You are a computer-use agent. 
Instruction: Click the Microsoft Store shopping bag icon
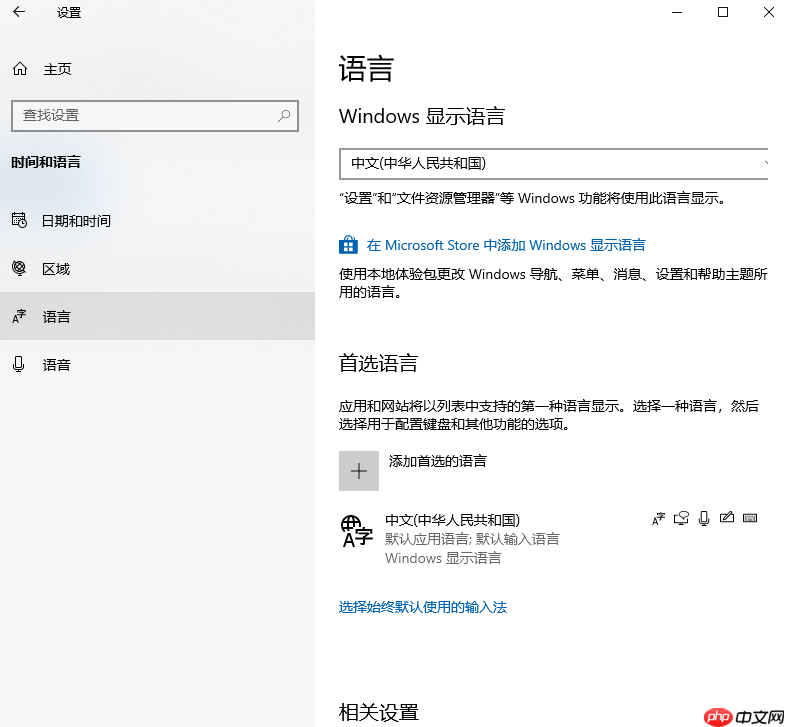click(x=348, y=245)
